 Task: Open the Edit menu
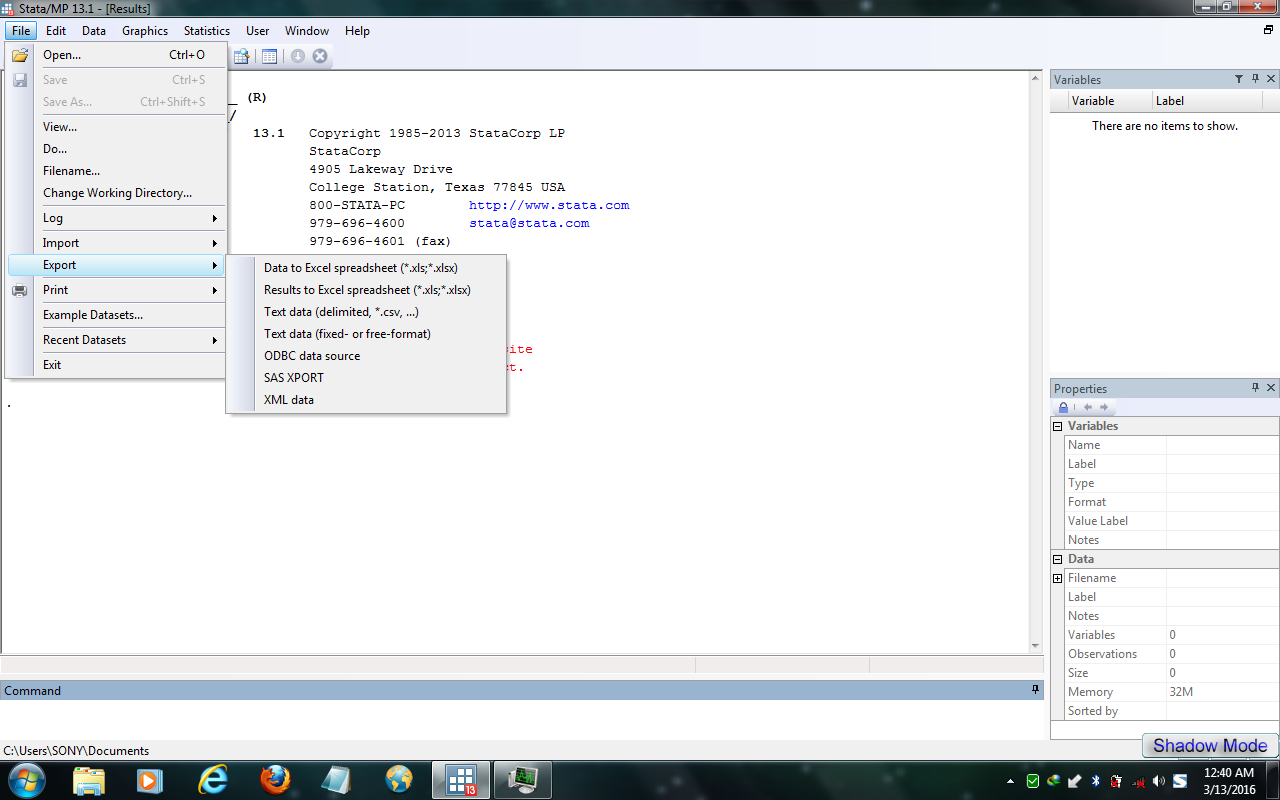[x=56, y=31]
